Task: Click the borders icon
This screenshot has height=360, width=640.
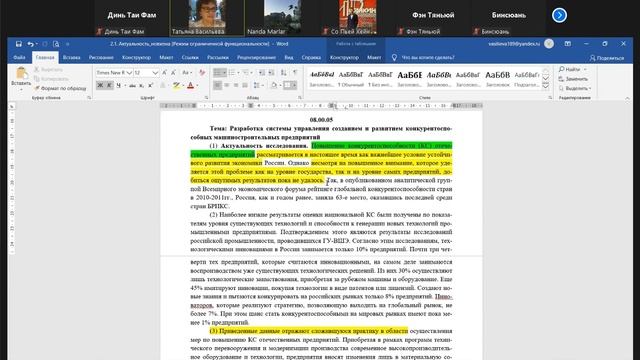Action: click(x=288, y=85)
